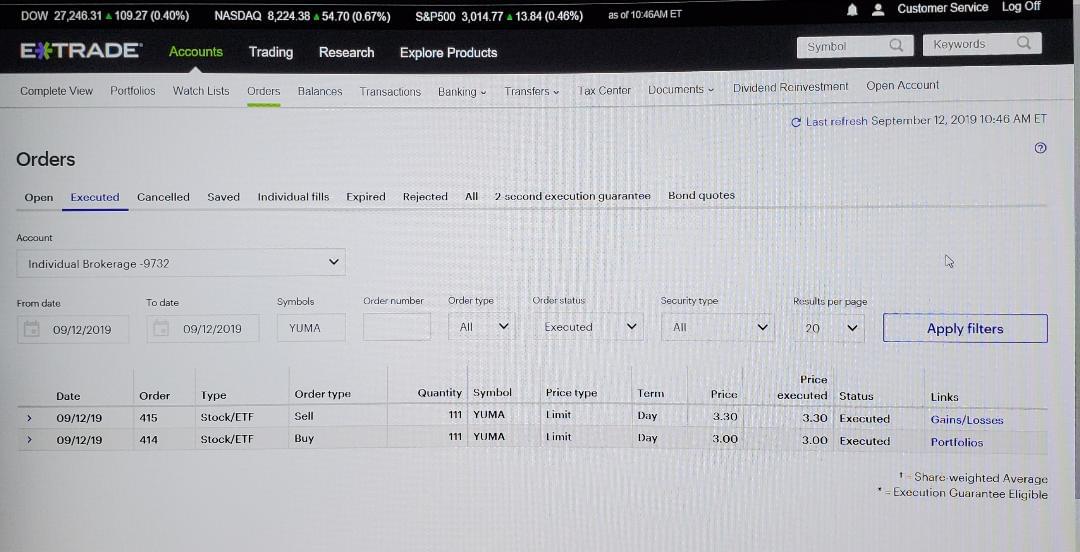Expand order 414 row details
The width and height of the screenshot is (1080, 552).
pyautogui.click(x=29, y=439)
